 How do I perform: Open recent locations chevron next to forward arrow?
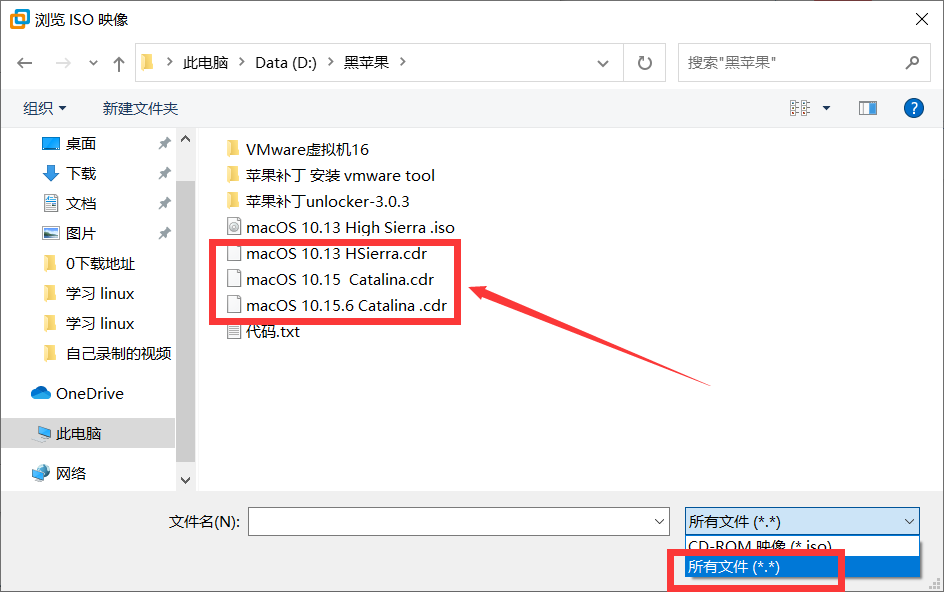93,63
